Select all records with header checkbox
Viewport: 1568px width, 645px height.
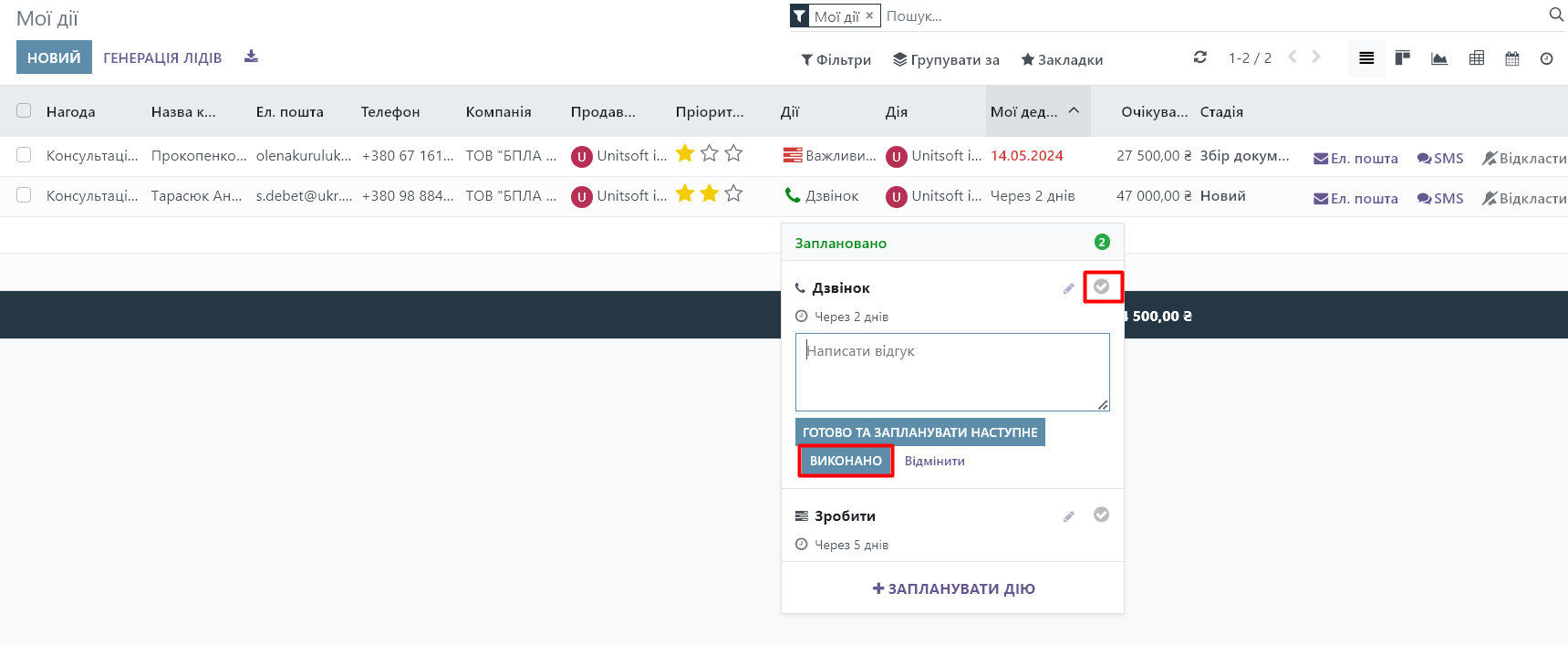24,110
